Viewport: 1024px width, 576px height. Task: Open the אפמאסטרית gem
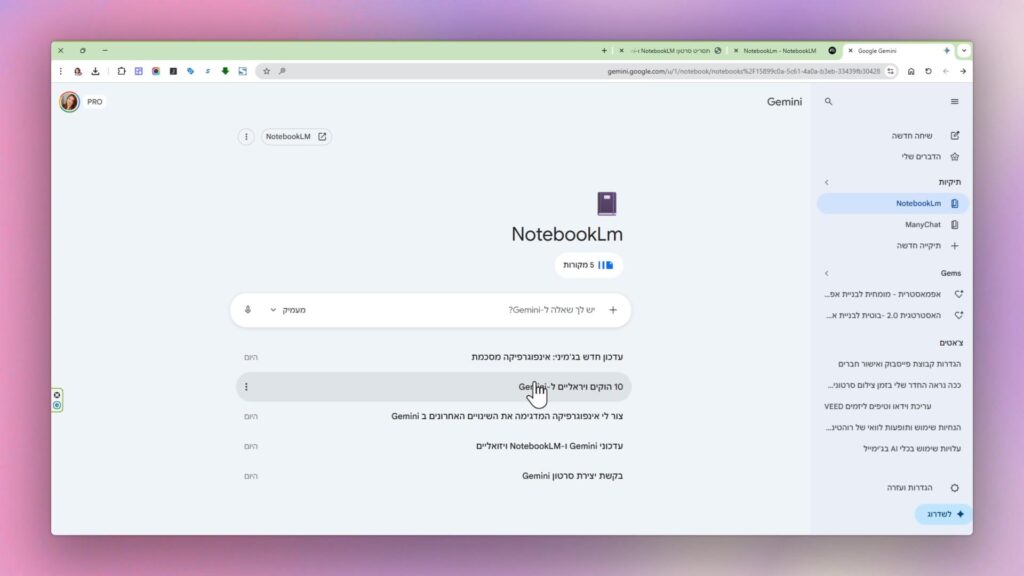[x=892, y=295]
